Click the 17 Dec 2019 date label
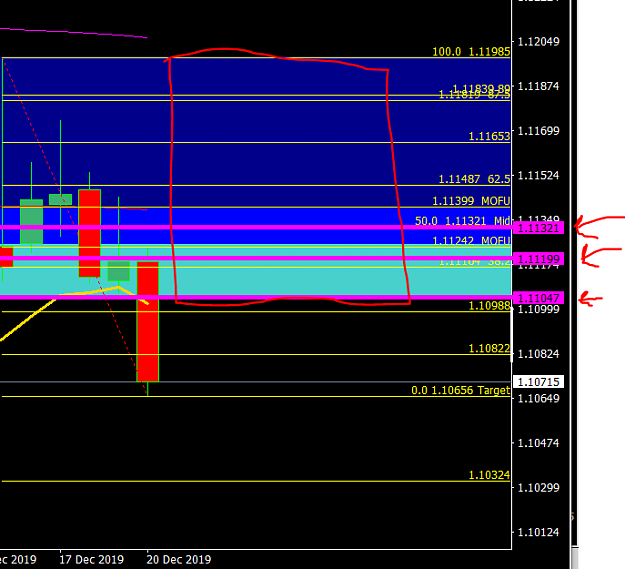Viewport: 625px width, 569px height. point(91,559)
